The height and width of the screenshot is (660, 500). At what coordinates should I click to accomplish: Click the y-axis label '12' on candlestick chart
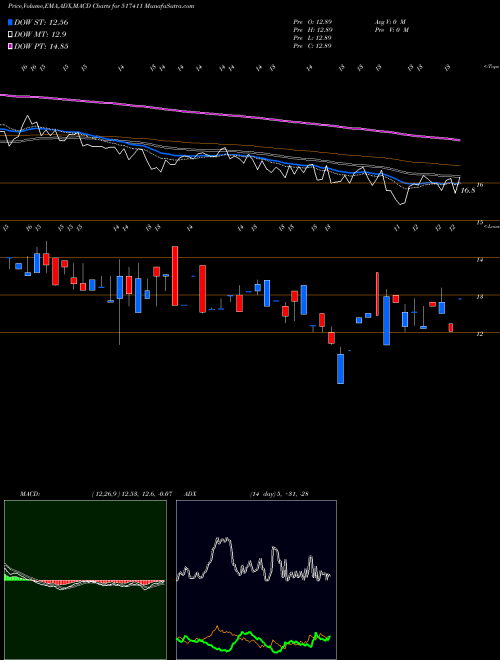[x=479, y=334]
